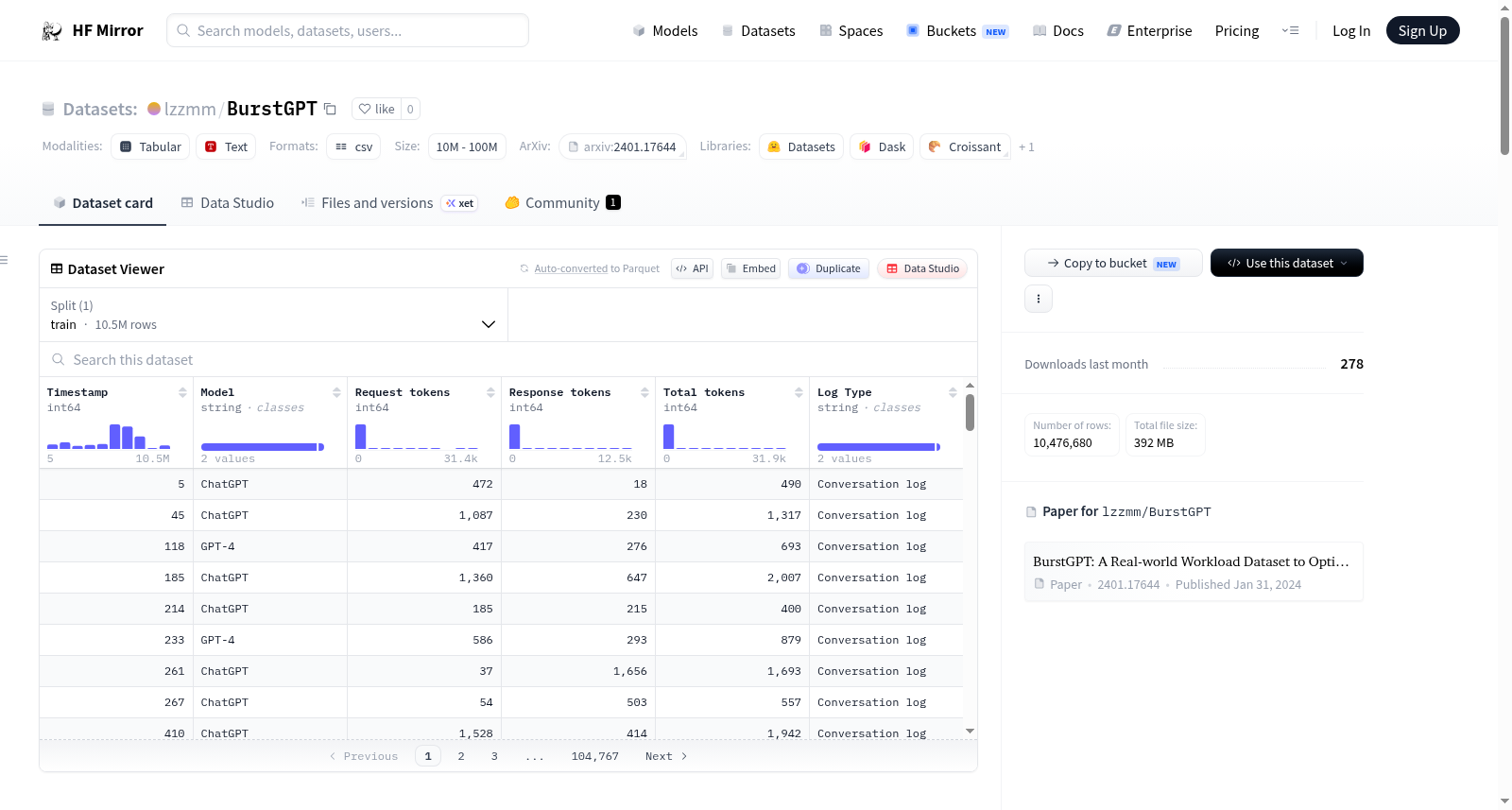Click the Request tokens histogram
The height and width of the screenshot is (810, 1512).
[417, 436]
